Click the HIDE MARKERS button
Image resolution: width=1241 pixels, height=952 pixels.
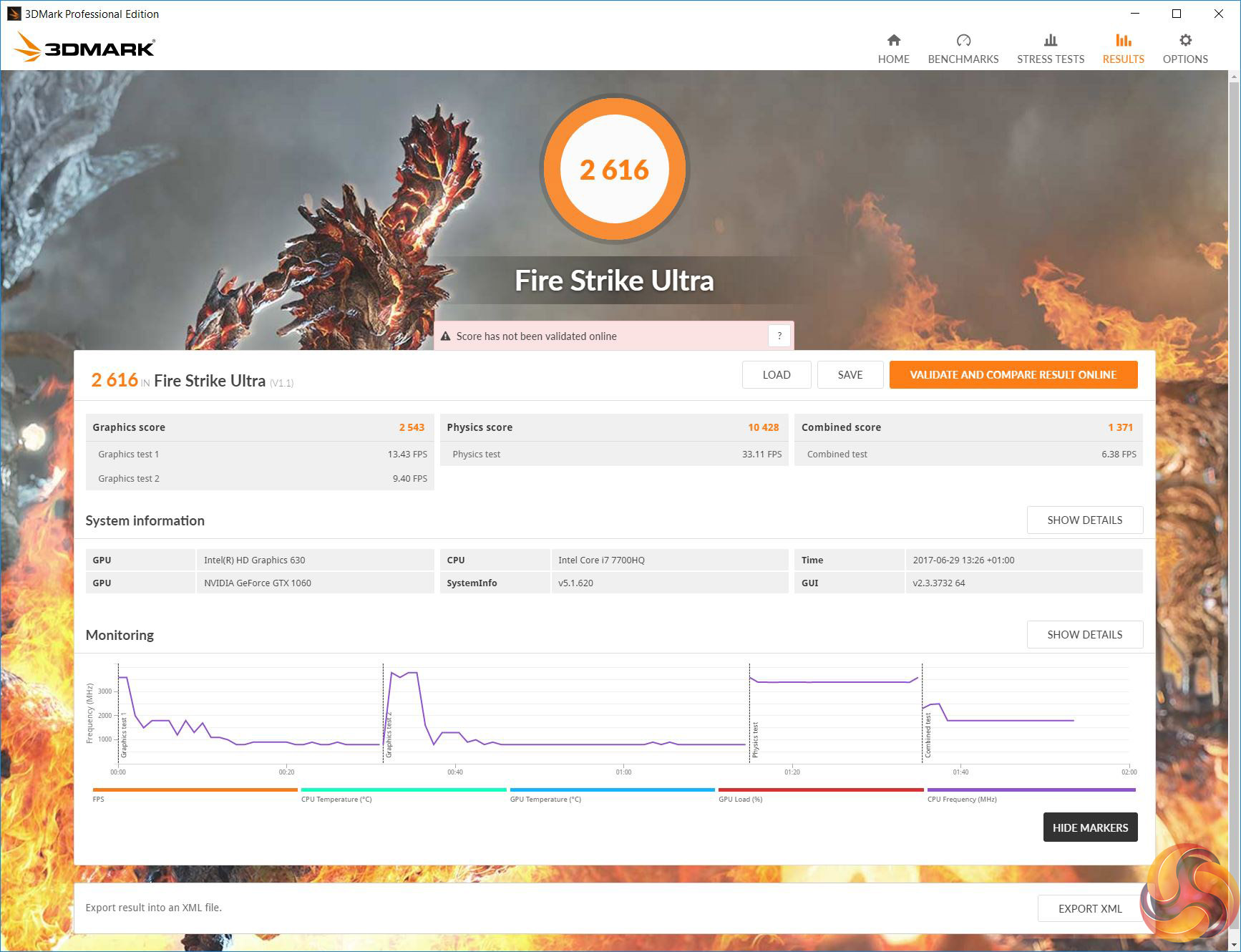point(1091,827)
